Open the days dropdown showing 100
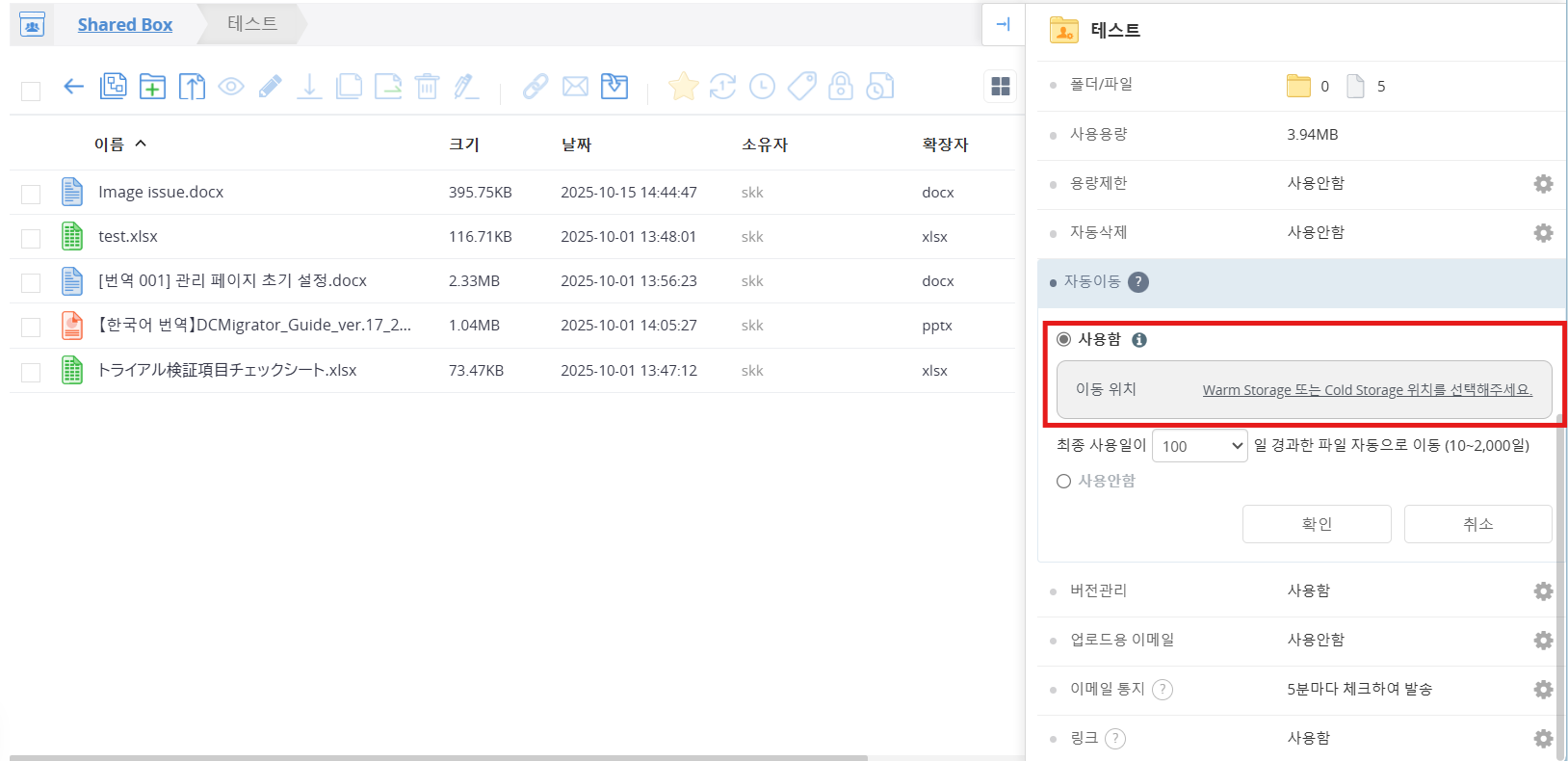This screenshot has height=761, width=1568. click(1199, 446)
